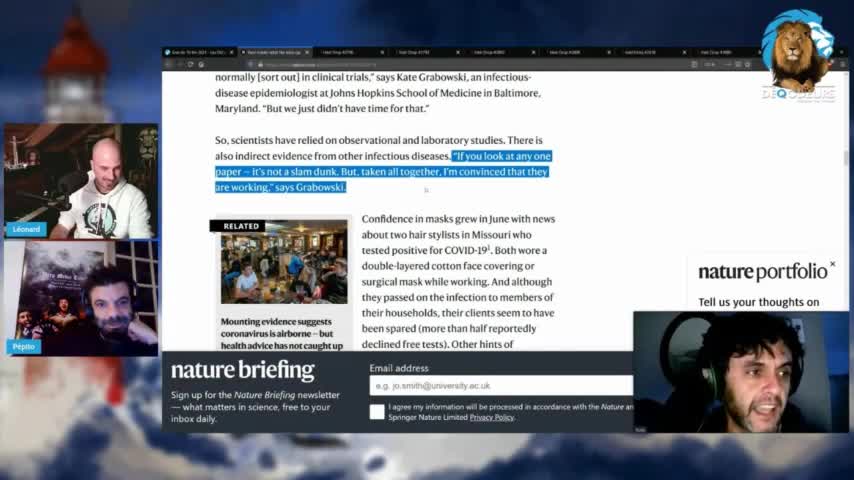Screen dimensions: 854x480
Task: Click the Email address input field
Action: coord(501,385)
